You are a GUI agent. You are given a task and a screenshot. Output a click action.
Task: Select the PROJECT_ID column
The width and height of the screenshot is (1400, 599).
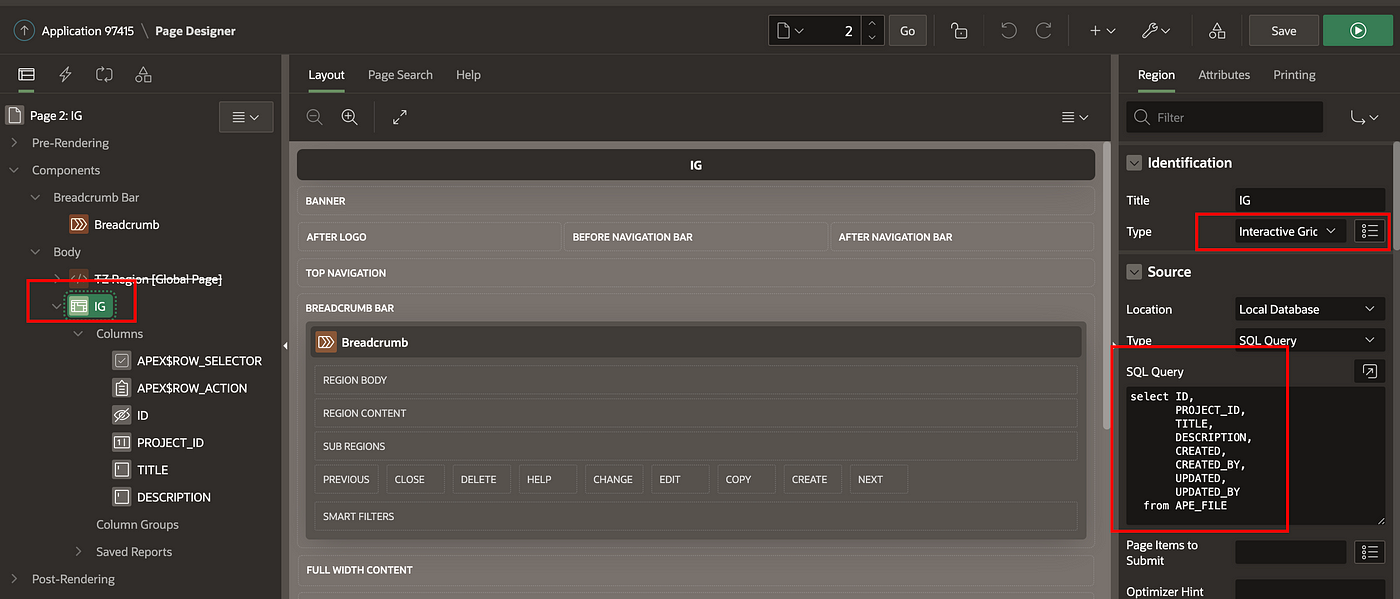(x=170, y=442)
